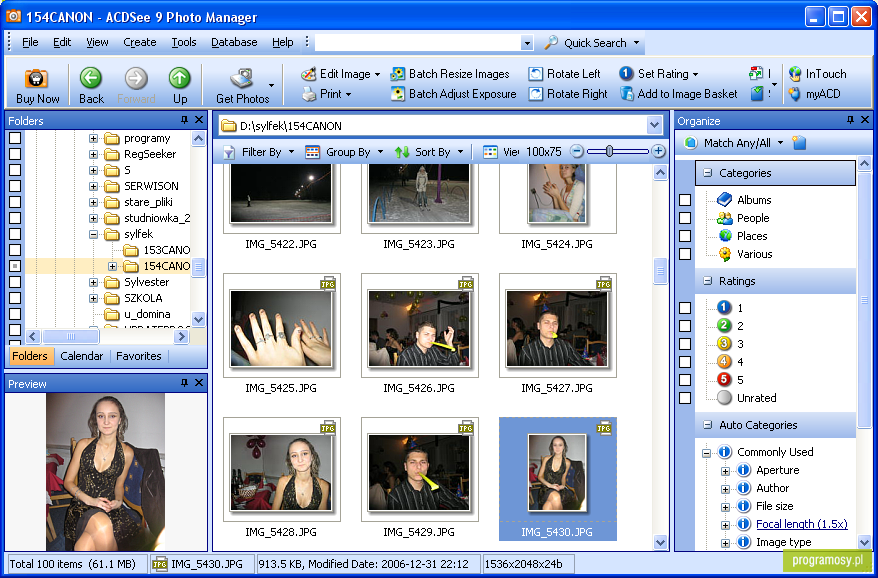Tick the Unrated checkbox
Screen dimensions: 878x578
coord(685,398)
